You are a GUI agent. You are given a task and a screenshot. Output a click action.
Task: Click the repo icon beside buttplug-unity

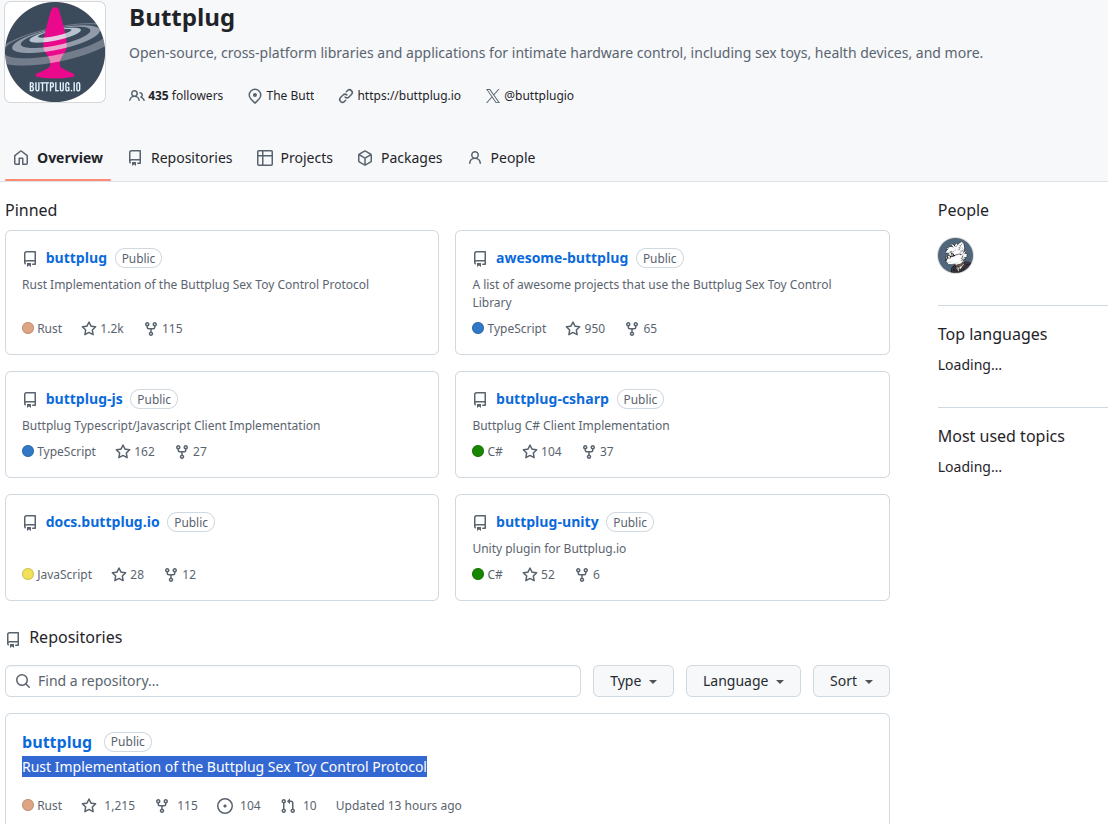coord(480,522)
